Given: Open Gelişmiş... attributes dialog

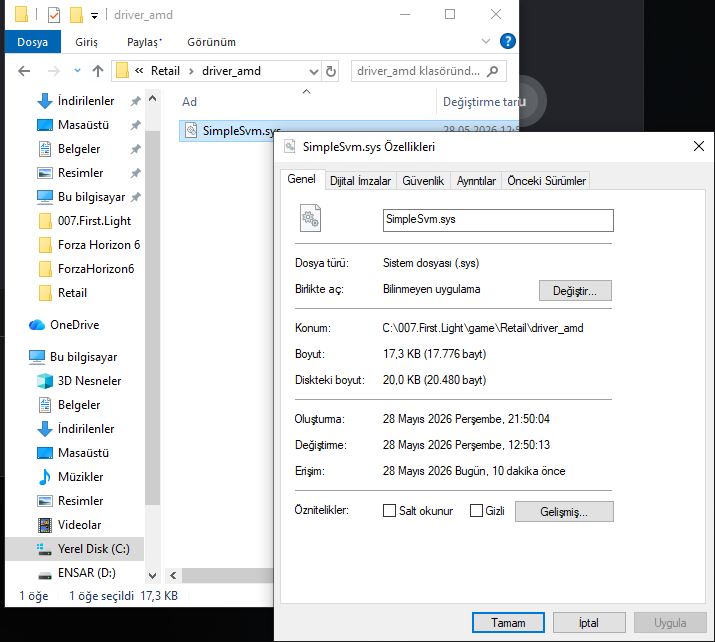Looking at the screenshot, I should (564, 512).
